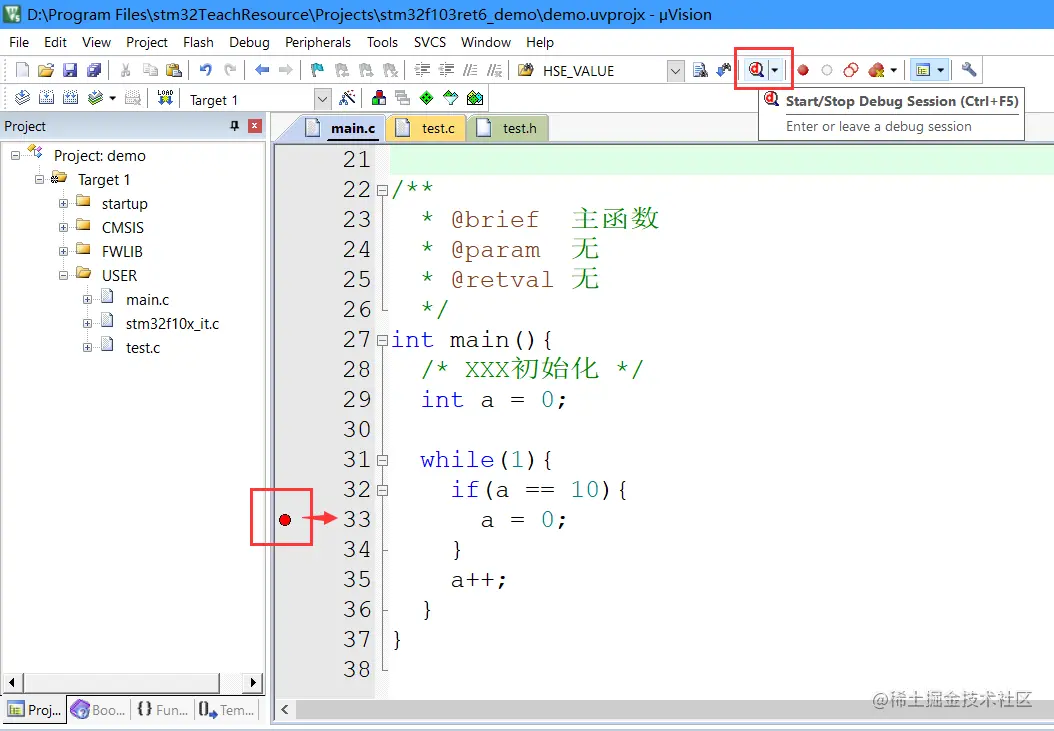
Task: Open the Window layout dropdown arrow
Action: (x=940, y=69)
